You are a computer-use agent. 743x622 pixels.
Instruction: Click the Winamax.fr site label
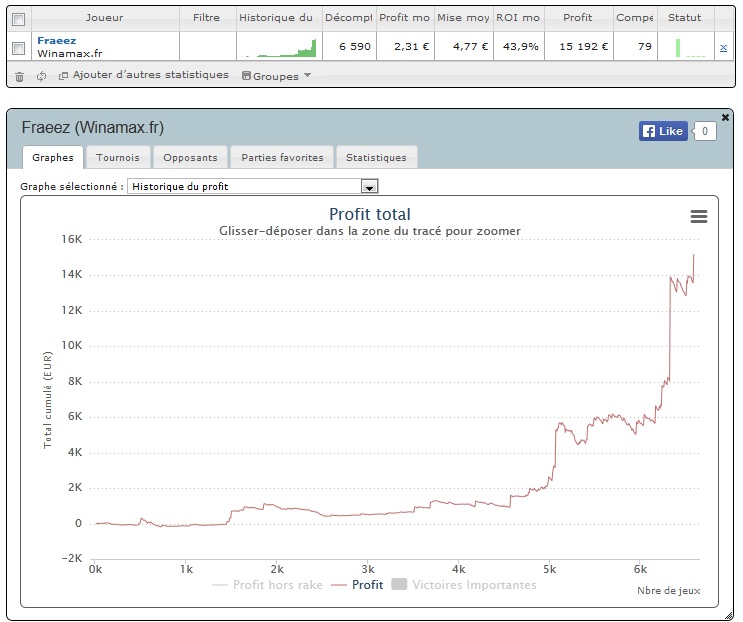(x=70, y=54)
